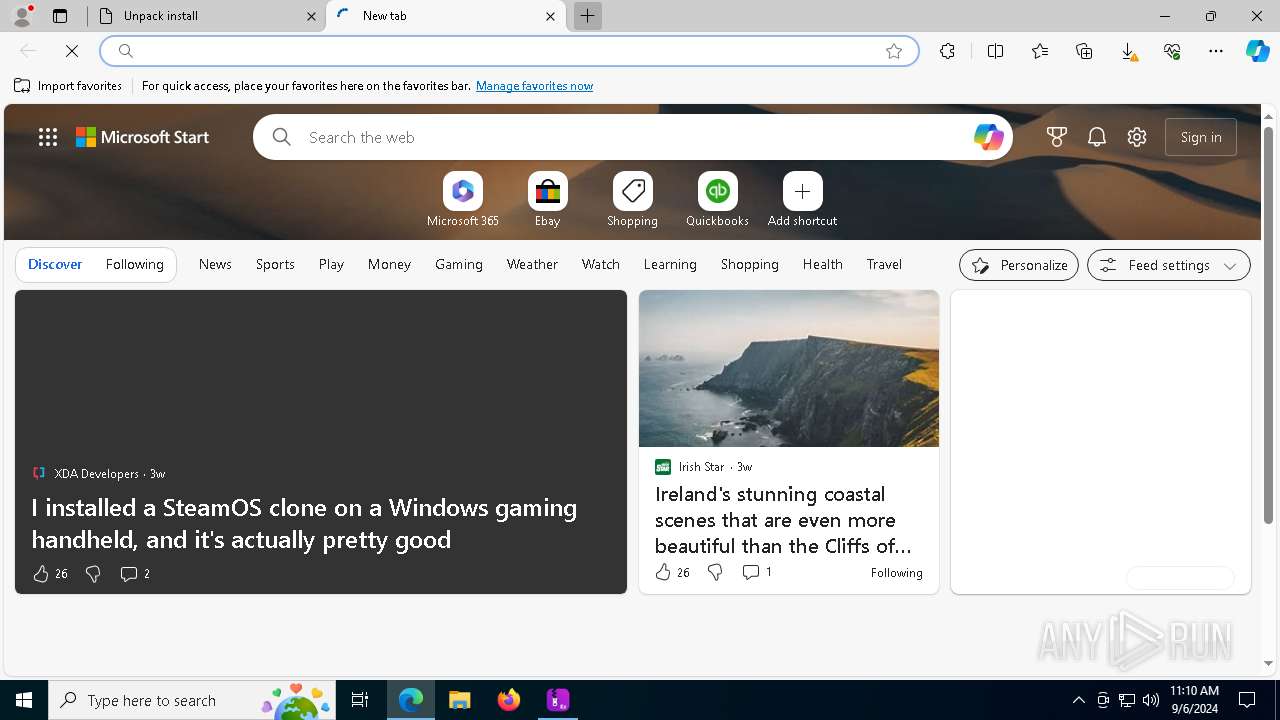The image size is (1280, 720).
Task: Open the Play category
Action: (x=331, y=264)
